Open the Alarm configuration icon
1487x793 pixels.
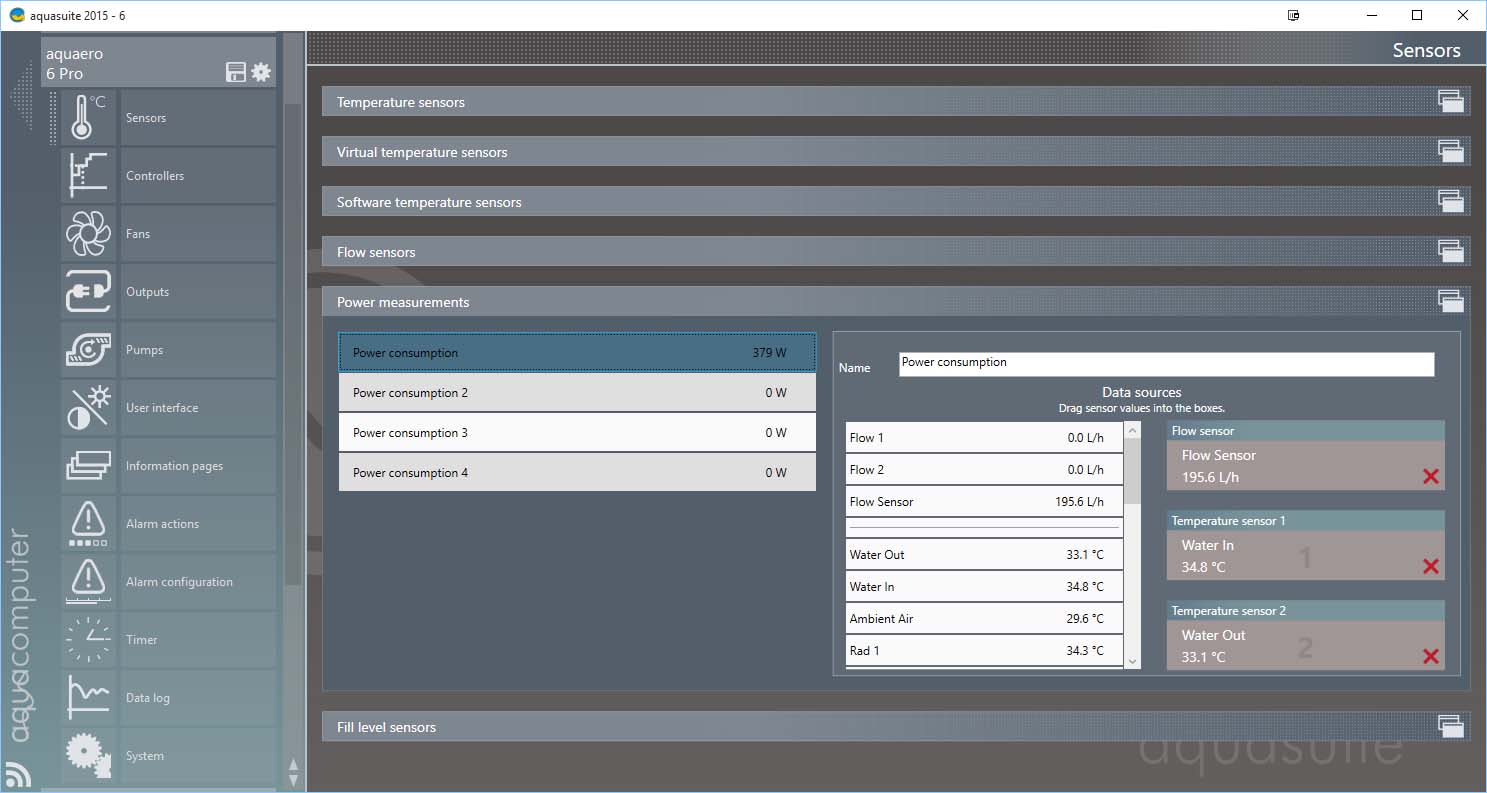pos(88,582)
